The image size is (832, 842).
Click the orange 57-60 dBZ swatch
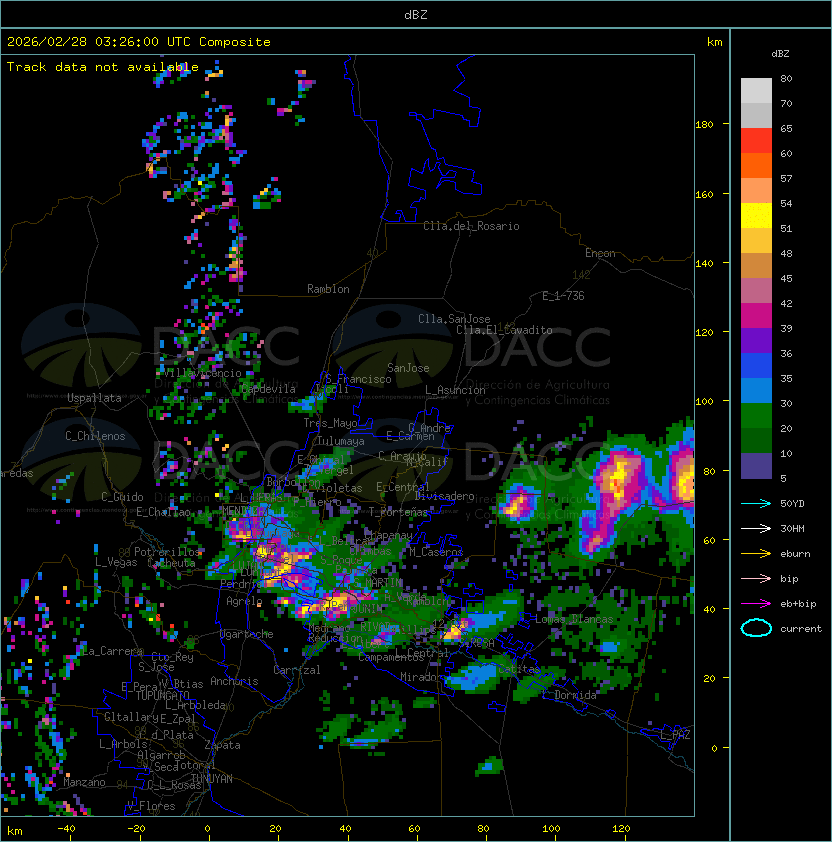pos(756,165)
